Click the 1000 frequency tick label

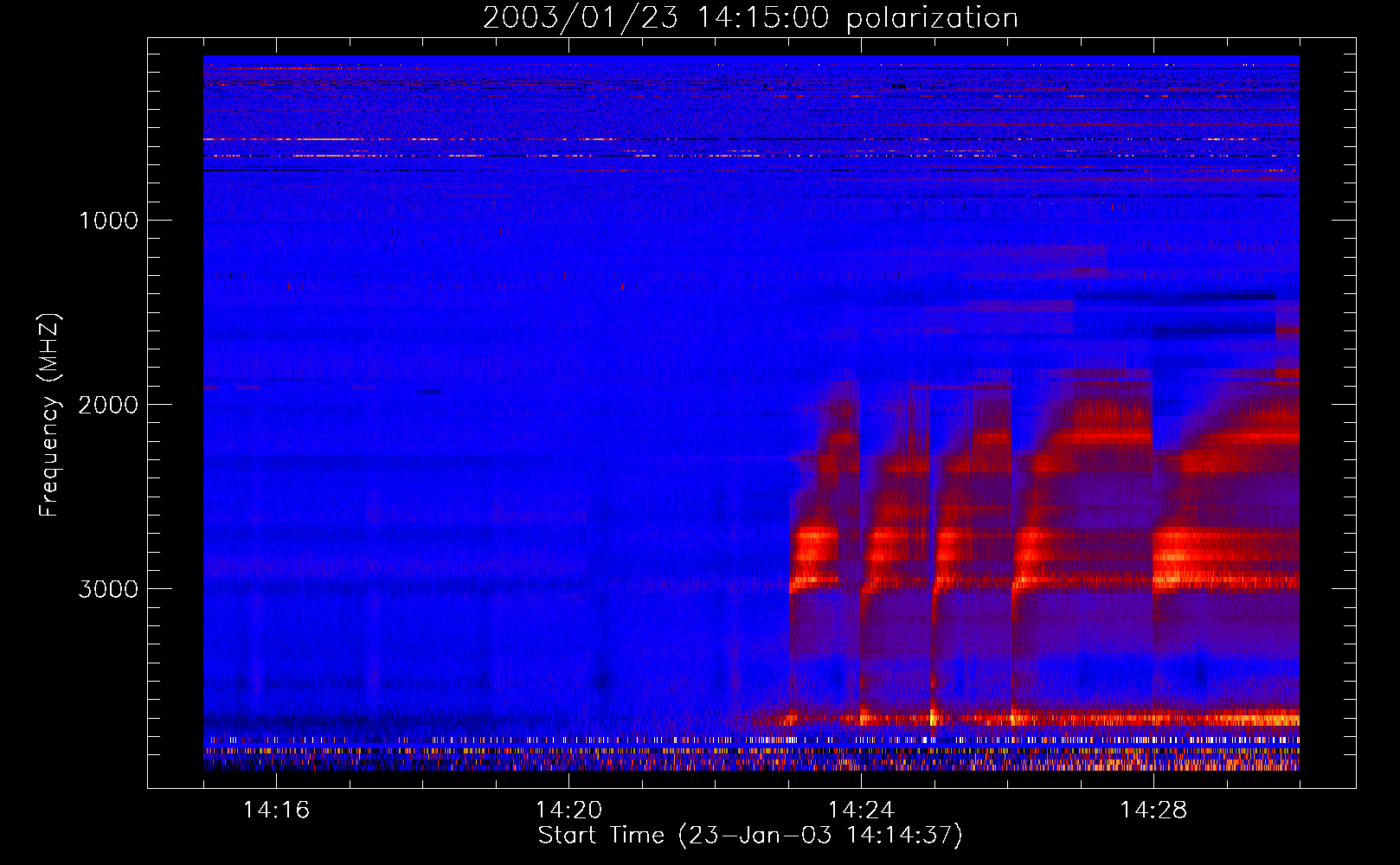(108, 221)
